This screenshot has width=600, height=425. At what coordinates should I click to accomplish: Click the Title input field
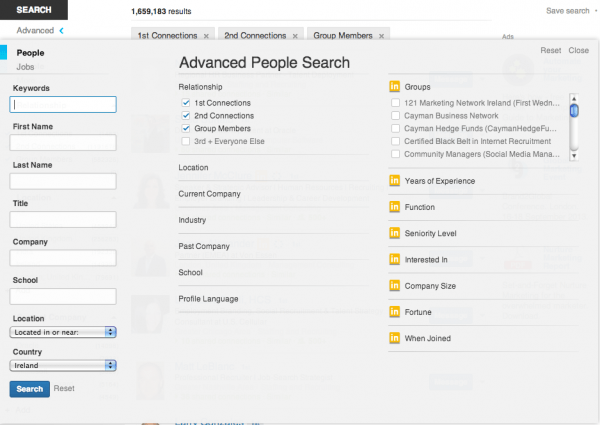click(63, 220)
